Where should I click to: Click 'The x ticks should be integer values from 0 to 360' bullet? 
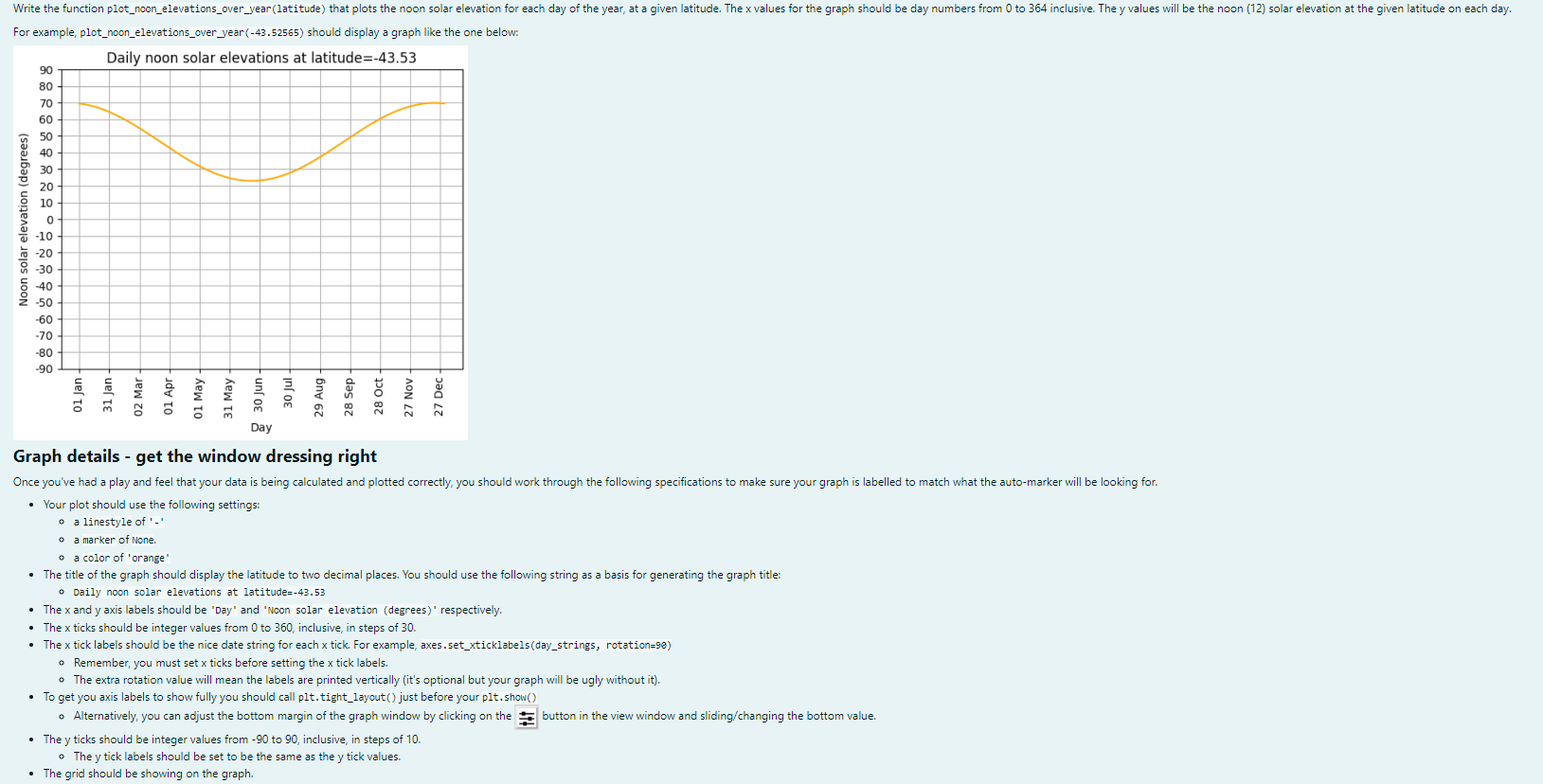tap(229, 628)
